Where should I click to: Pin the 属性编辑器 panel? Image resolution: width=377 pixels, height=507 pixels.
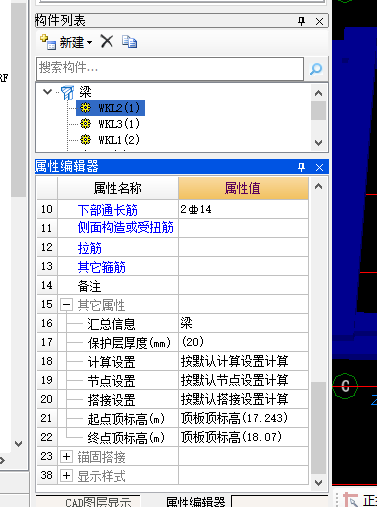click(301, 167)
